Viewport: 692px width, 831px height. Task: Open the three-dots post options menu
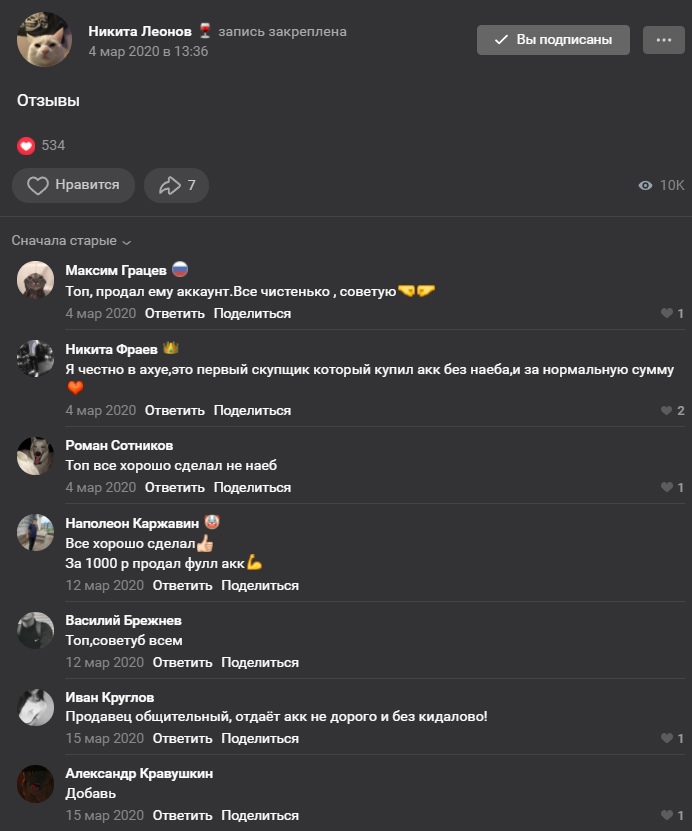[663, 40]
